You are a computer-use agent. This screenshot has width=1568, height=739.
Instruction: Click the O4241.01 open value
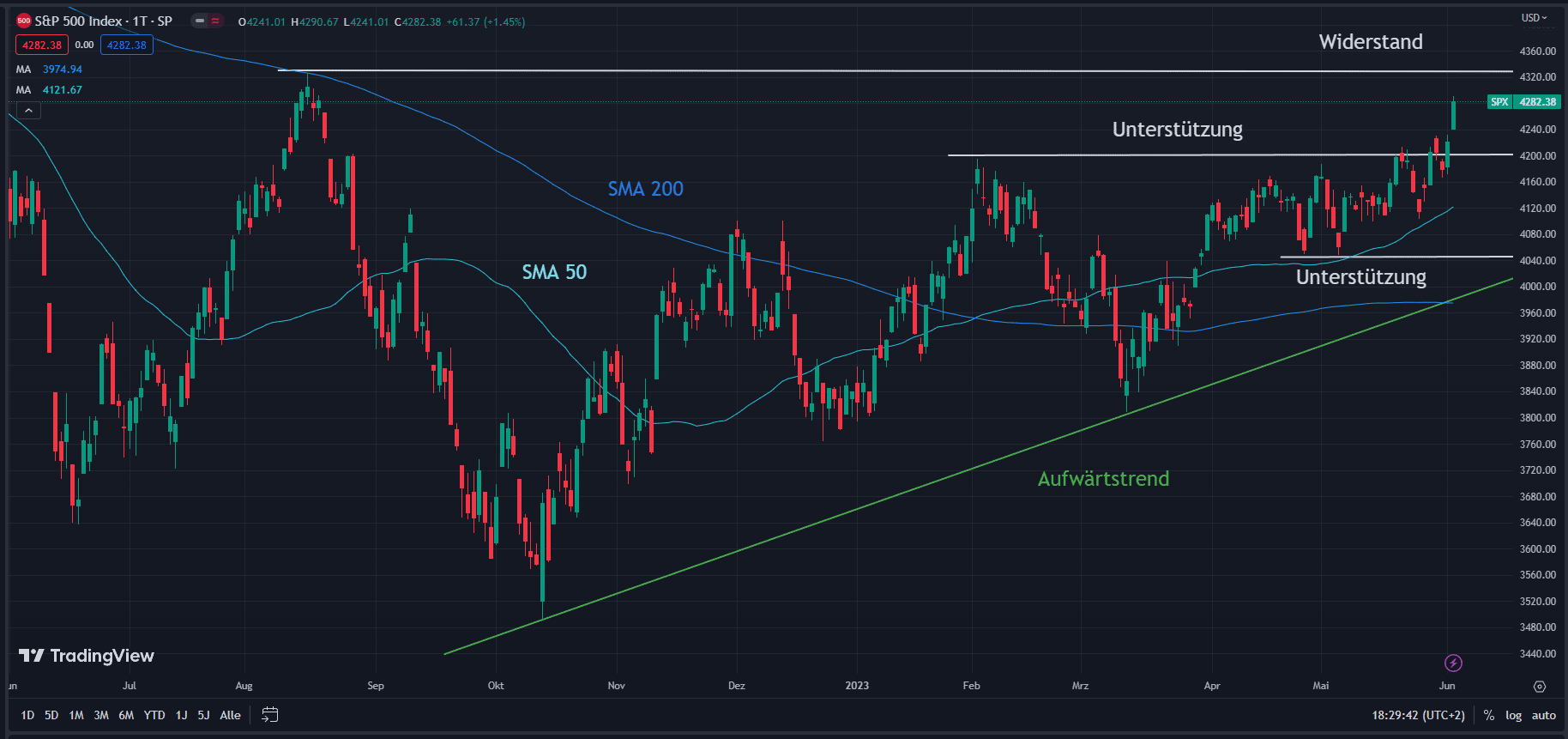tap(262, 21)
